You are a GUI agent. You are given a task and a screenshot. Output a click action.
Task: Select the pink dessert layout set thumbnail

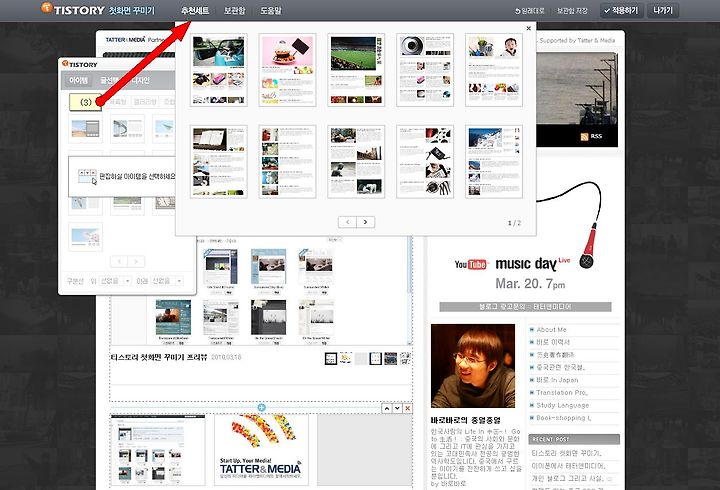(x=287, y=70)
